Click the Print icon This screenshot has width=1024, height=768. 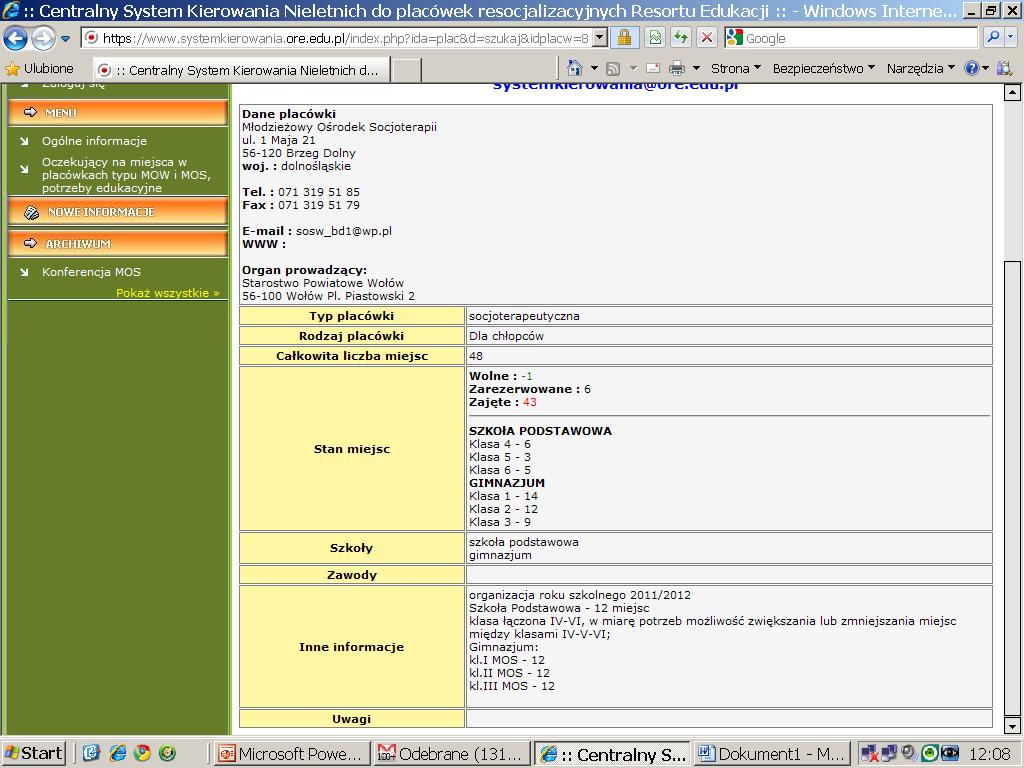pos(677,69)
